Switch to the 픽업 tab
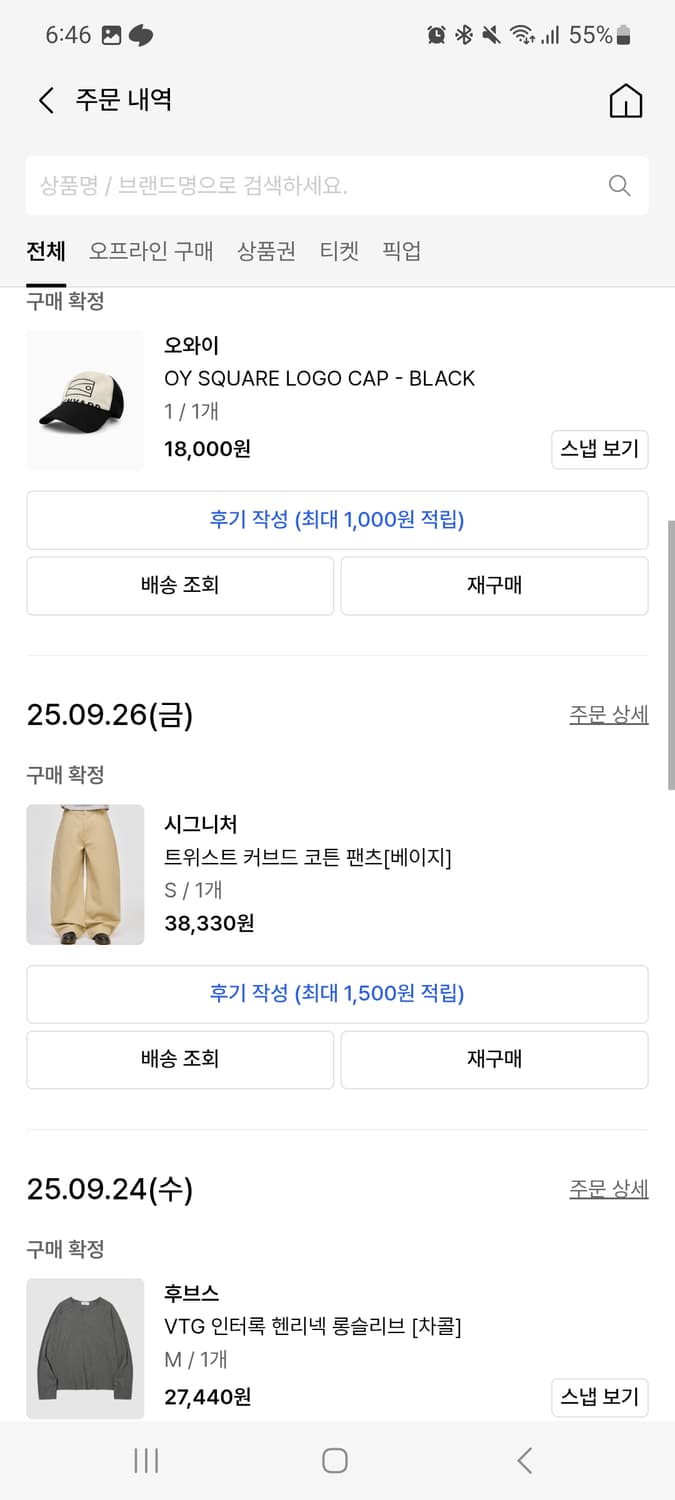Viewport: 675px width, 1500px height. pyautogui.click(x=403, y=253)
